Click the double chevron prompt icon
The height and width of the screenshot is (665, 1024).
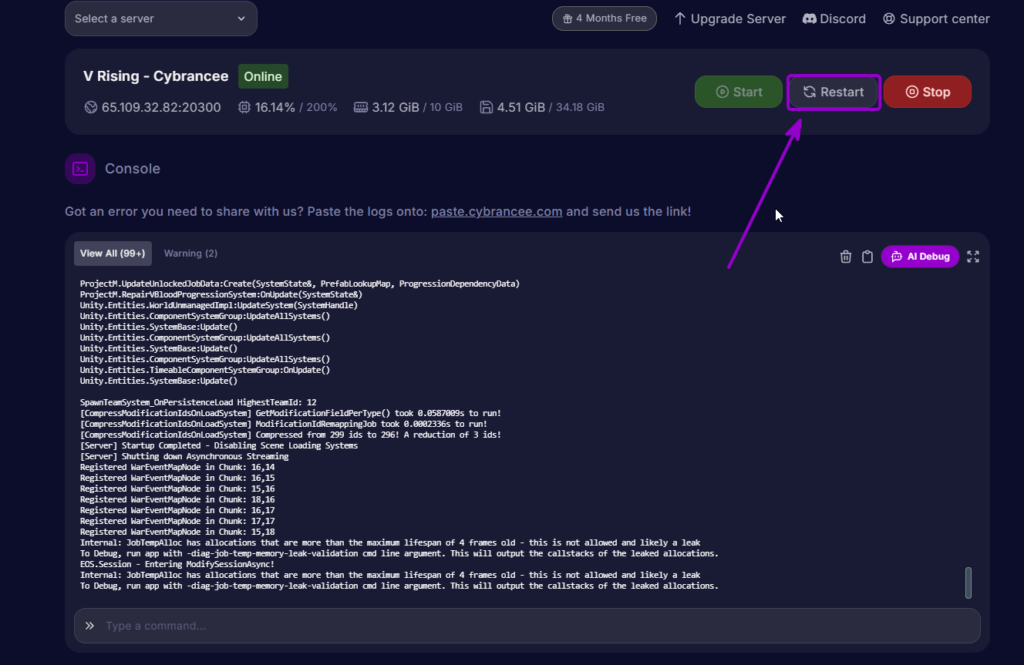(89, 626)
